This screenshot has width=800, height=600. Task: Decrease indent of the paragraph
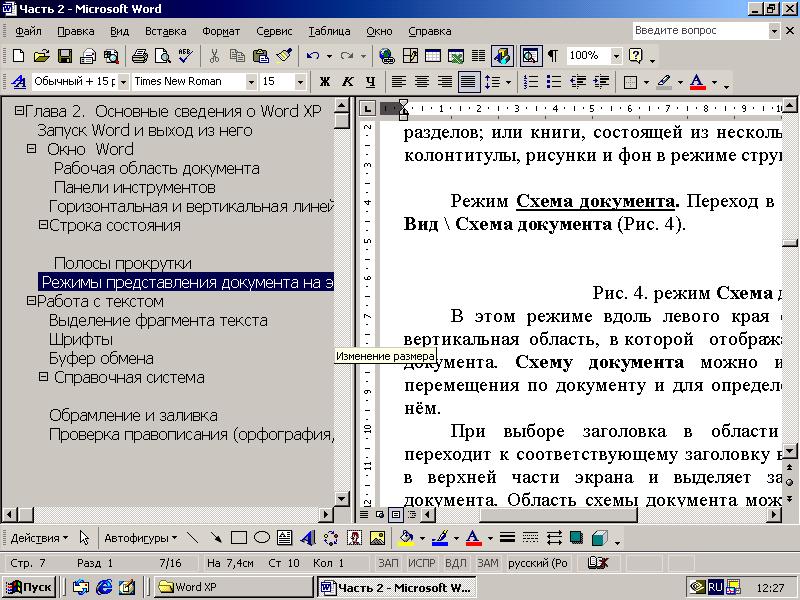(578, 82)
